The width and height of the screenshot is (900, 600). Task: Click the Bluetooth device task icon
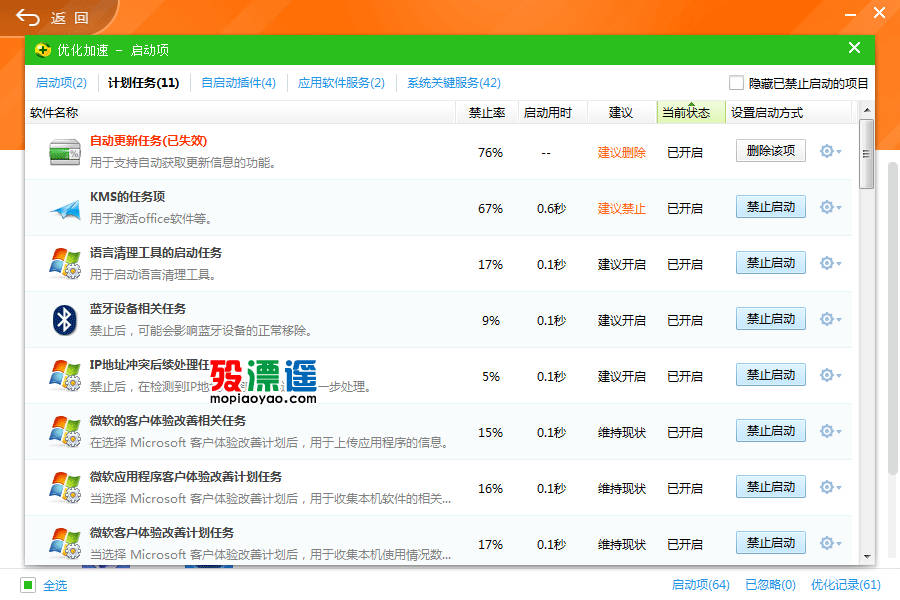click(64, 319)
